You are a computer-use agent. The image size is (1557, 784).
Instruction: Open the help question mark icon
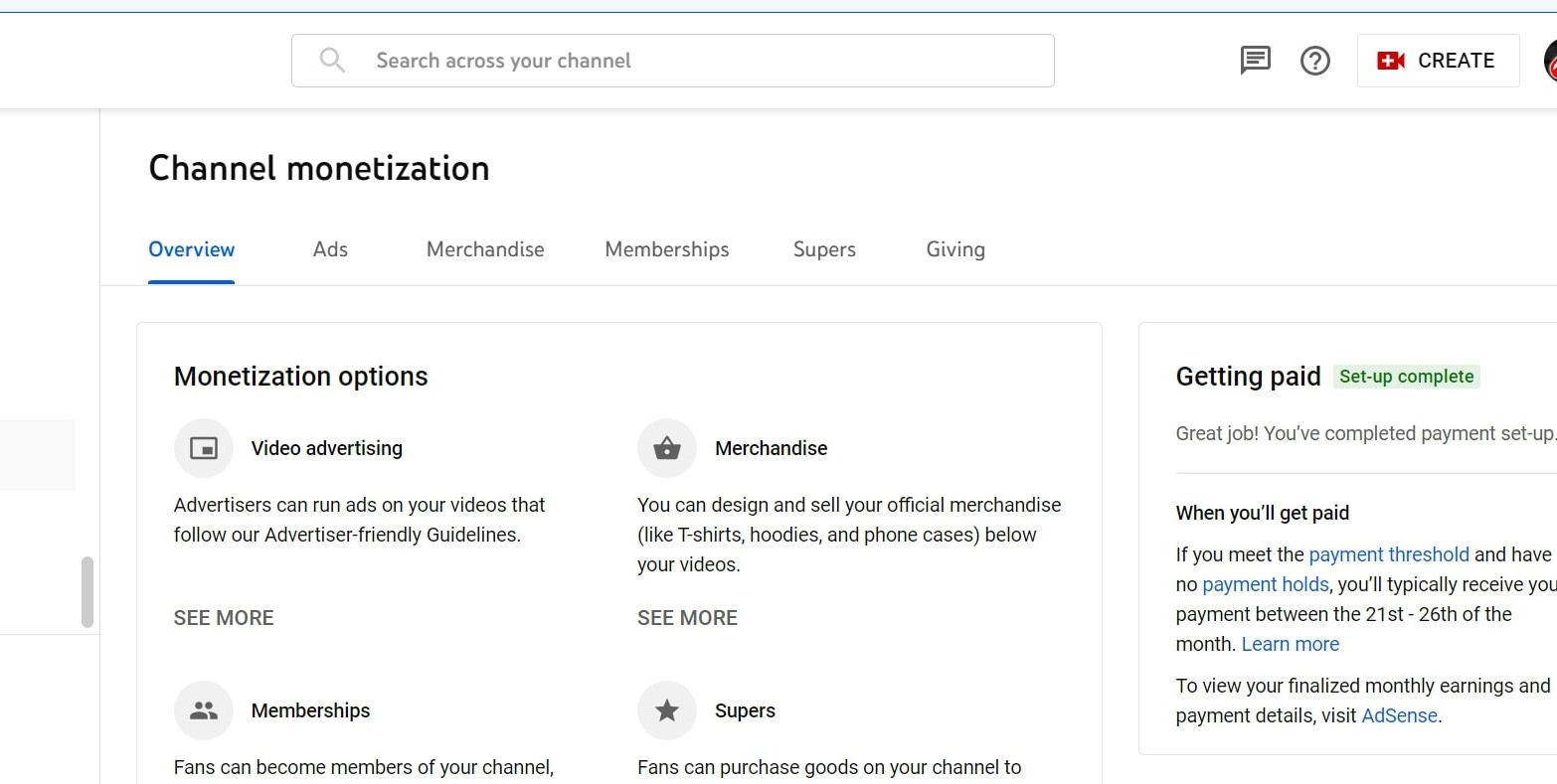point(1314,61)
